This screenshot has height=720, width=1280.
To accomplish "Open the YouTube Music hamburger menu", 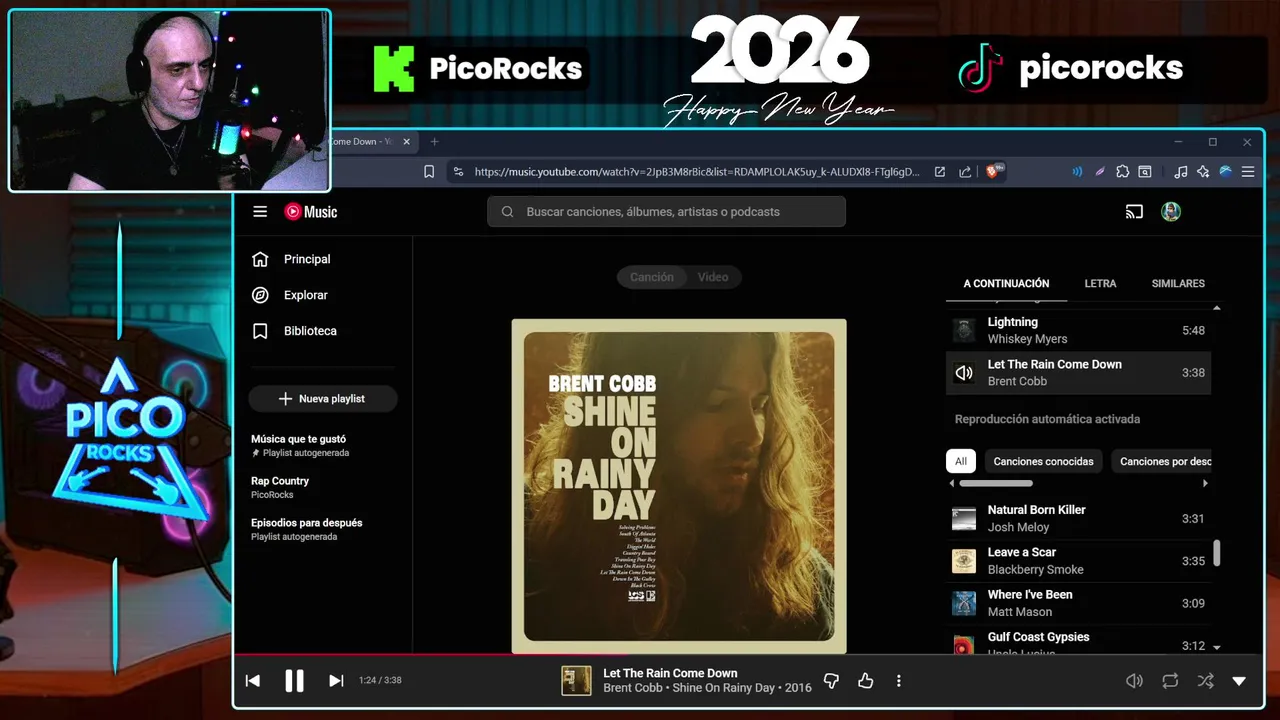I will tap(260, 212).
